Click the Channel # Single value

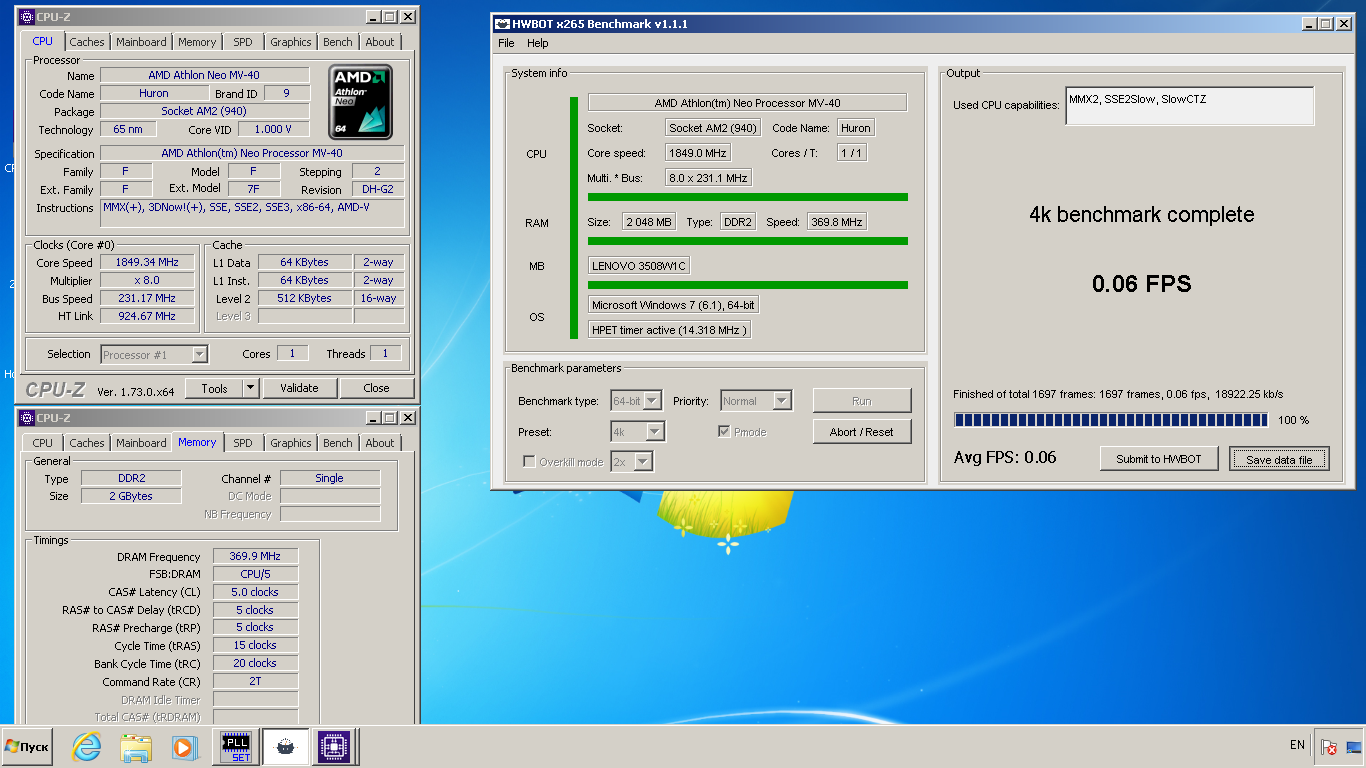330,478
